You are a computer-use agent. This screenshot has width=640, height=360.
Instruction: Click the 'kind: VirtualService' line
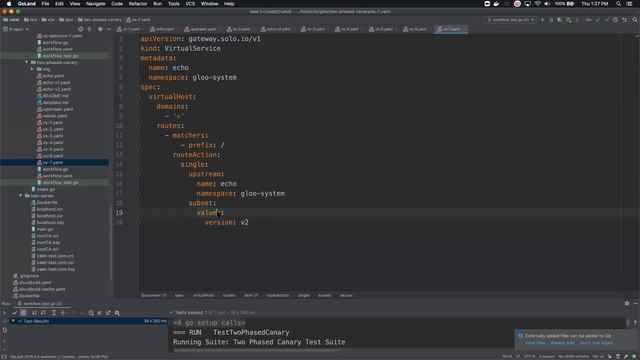click(x=180, y=48)
